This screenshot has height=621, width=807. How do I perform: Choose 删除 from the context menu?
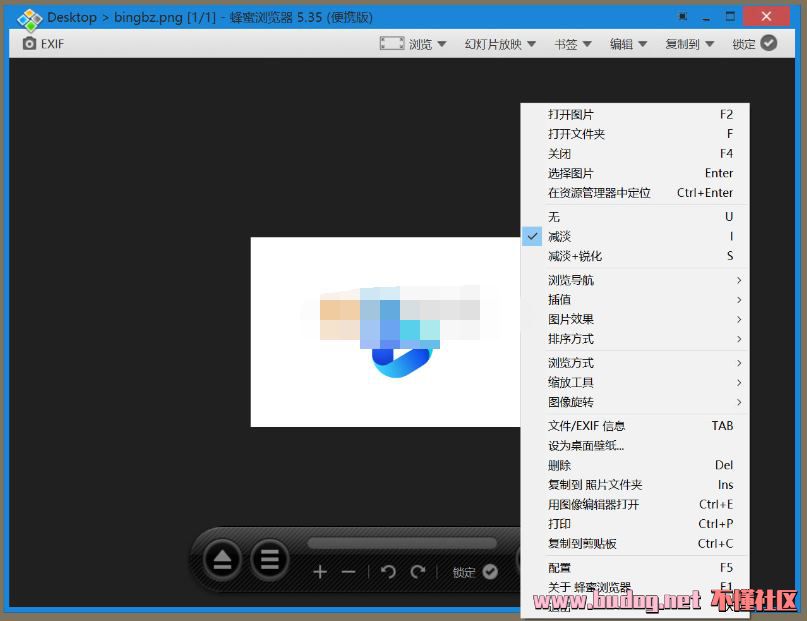(635, 465)
